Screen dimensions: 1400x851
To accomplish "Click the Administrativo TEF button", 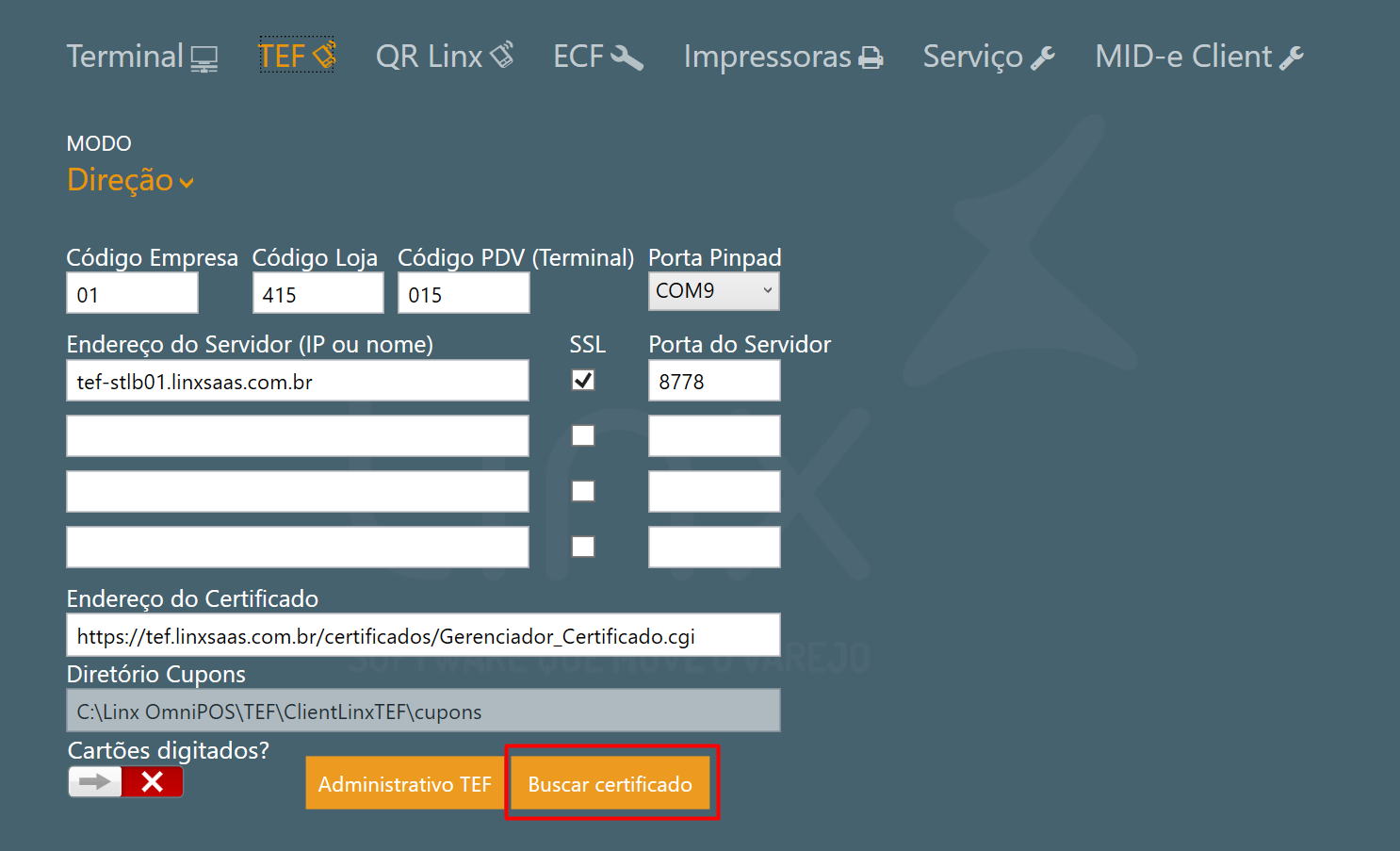I will (405, 783).
